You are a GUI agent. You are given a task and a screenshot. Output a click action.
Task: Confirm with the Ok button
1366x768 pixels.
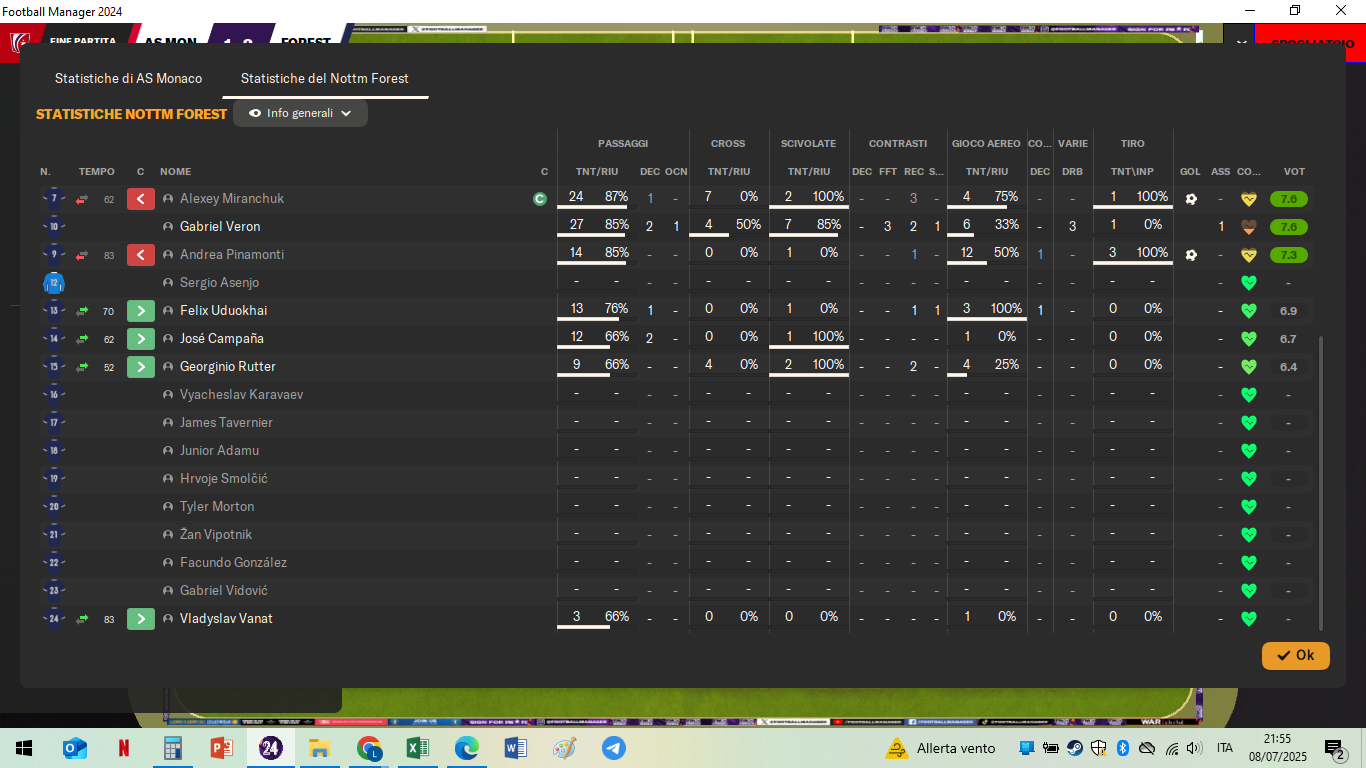[x=1296, y=655]
